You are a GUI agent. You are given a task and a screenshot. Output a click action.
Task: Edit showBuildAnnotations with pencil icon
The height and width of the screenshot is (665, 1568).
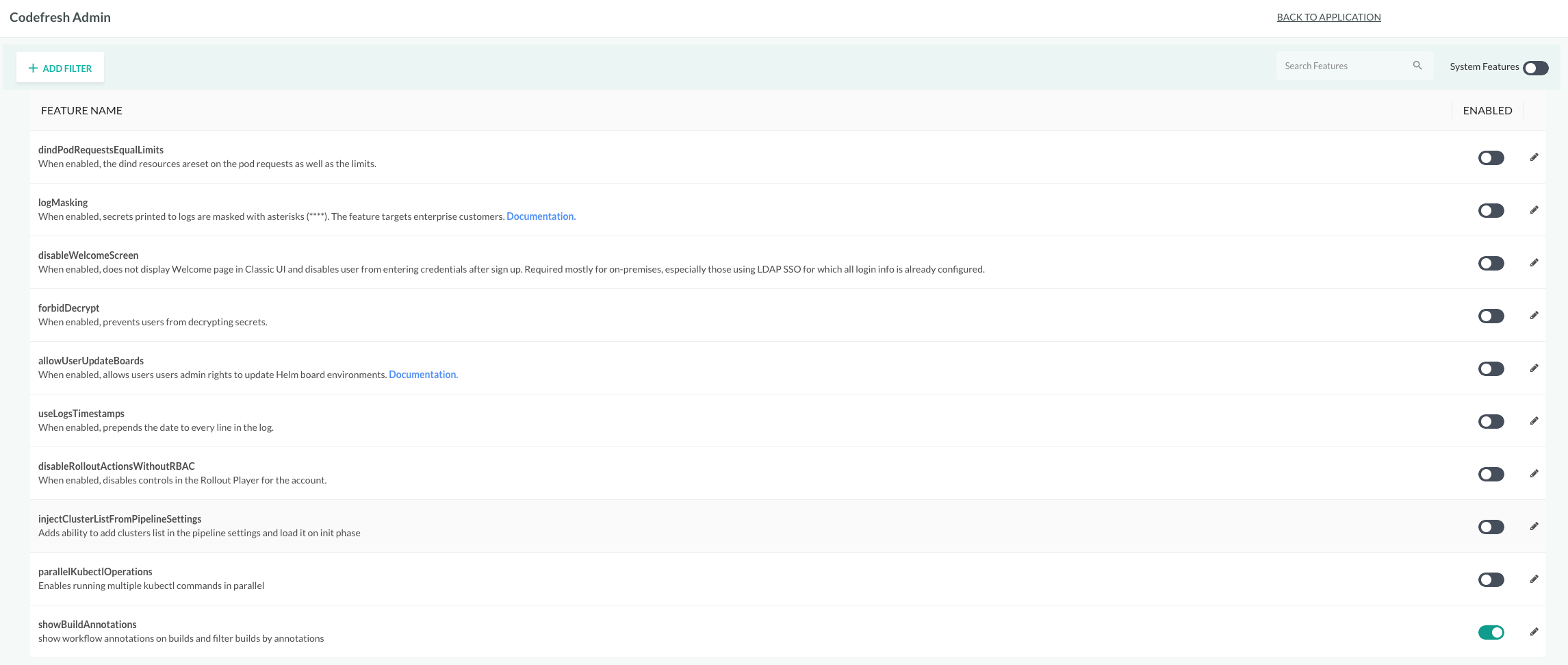pyautogui.click(x=1534, y=632)
